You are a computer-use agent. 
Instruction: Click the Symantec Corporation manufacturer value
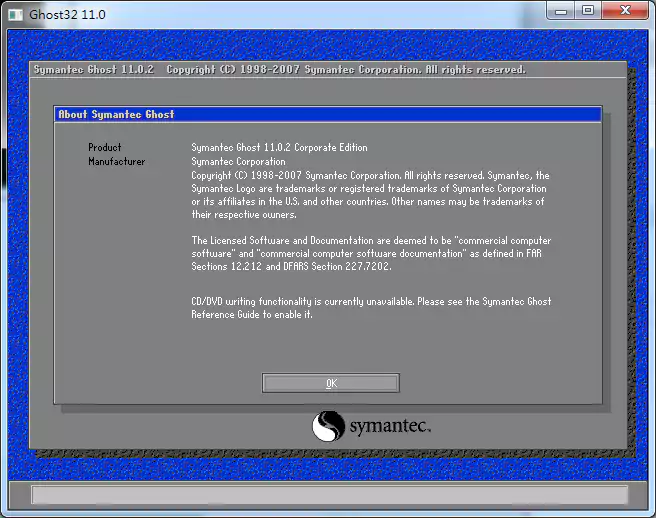point(238,162)
